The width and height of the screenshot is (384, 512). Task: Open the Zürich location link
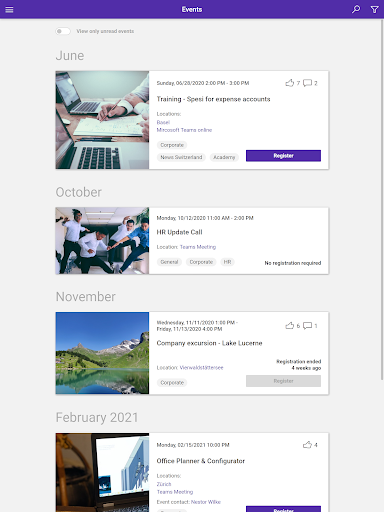tap(164, 484)
